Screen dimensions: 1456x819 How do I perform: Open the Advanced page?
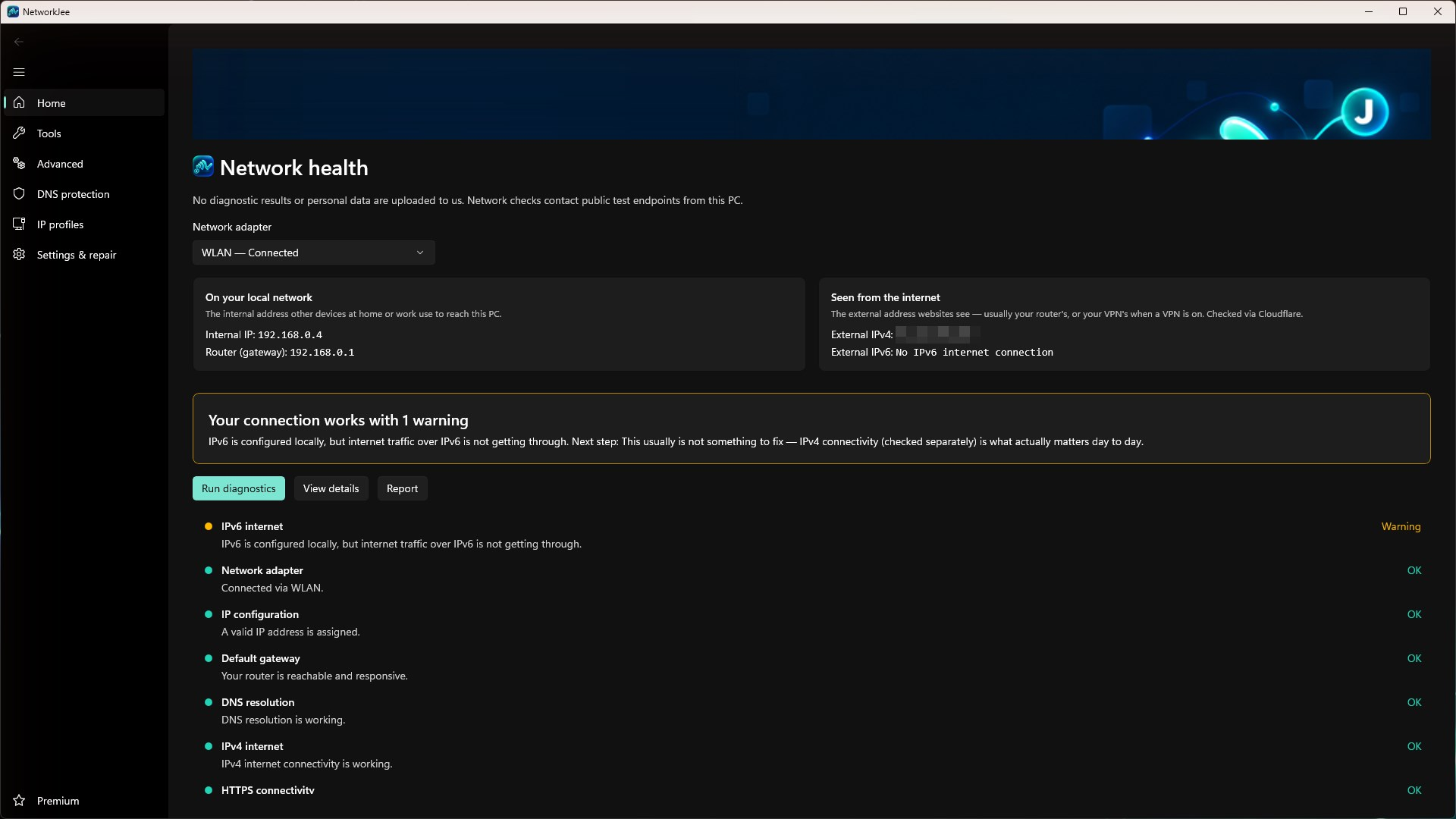click(x=84, y=163)
